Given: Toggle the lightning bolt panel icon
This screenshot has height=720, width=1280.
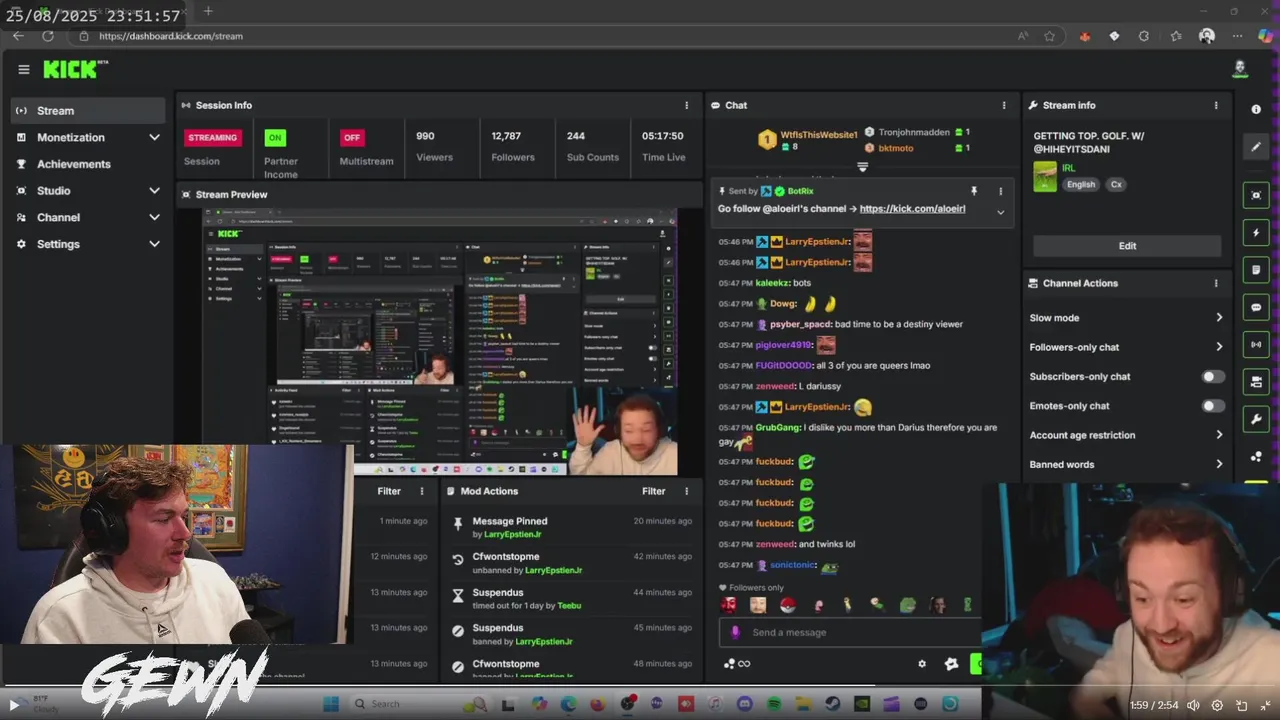Looking at the screenshot, I should click(1256, 233).
